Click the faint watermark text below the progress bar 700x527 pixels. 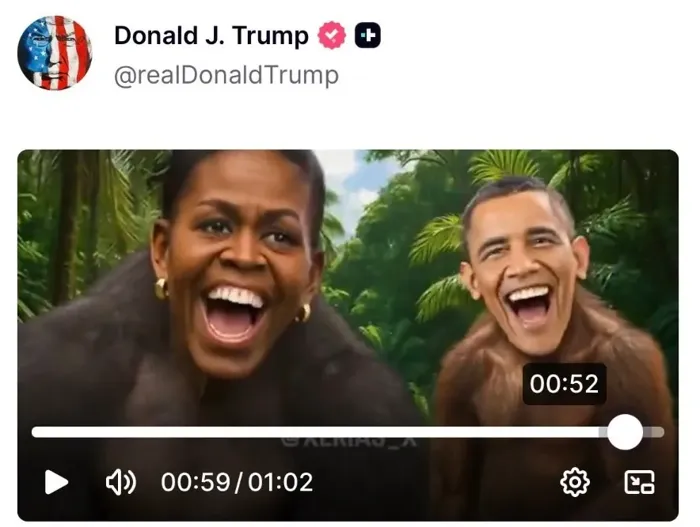[x=349, y=442]
